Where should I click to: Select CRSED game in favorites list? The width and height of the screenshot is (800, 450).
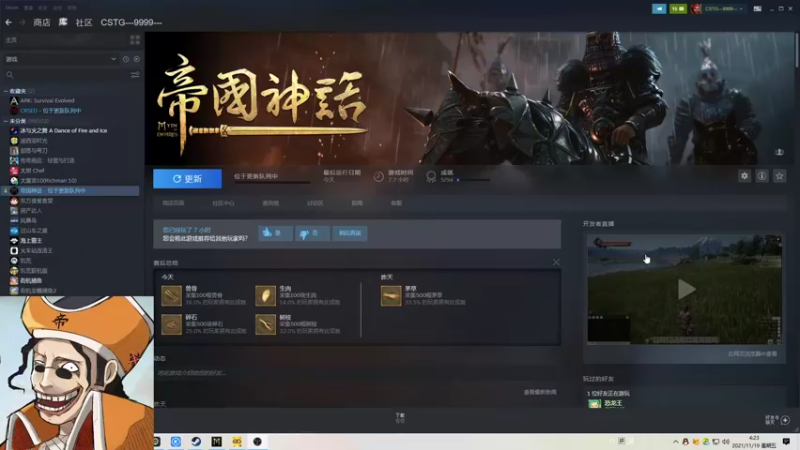point(51,111)
